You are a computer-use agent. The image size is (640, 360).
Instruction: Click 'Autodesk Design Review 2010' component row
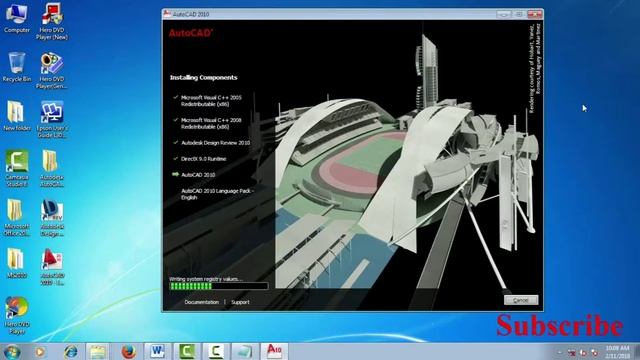211,143
